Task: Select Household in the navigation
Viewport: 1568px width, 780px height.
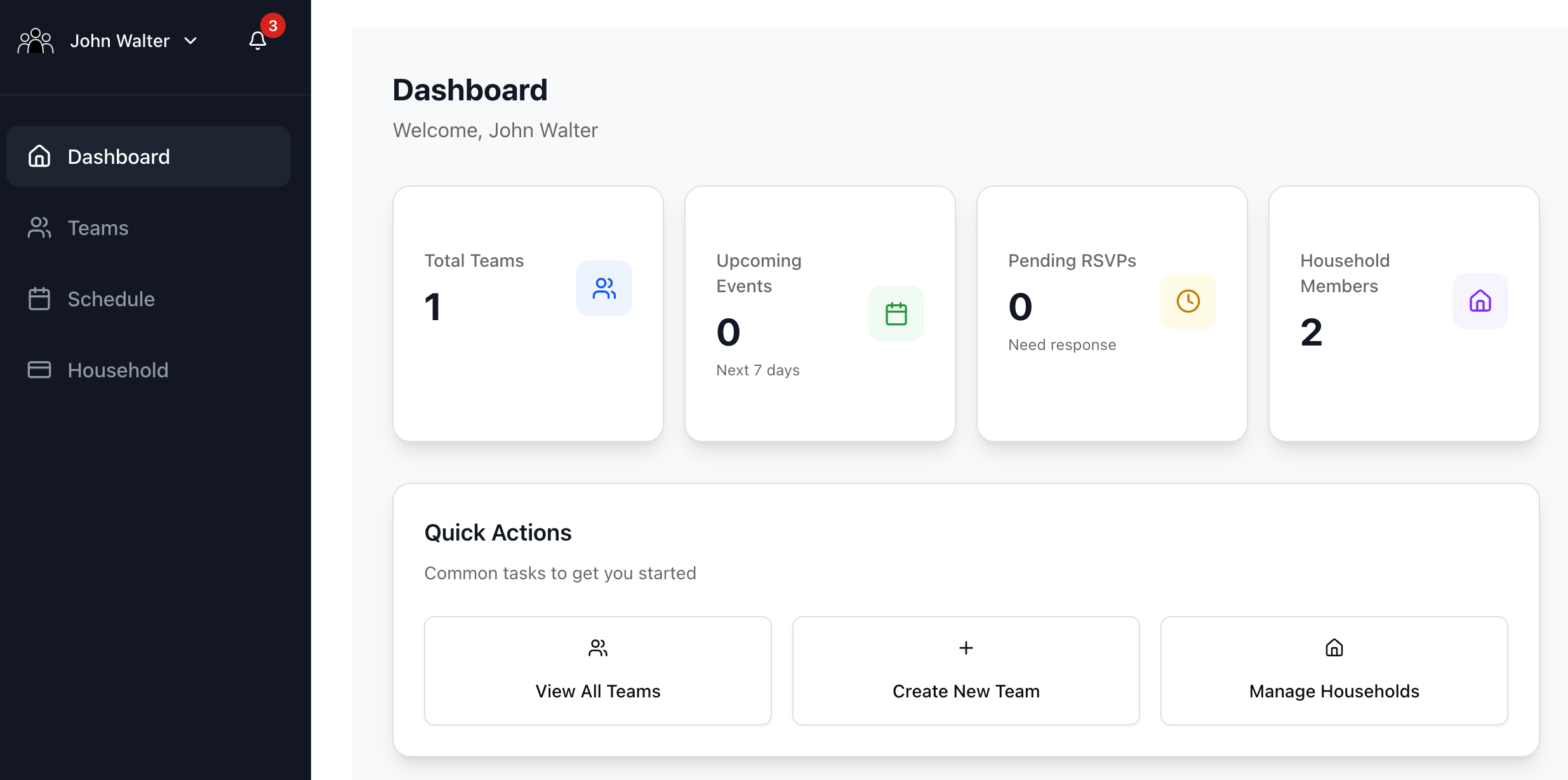Action: point(118,370)
